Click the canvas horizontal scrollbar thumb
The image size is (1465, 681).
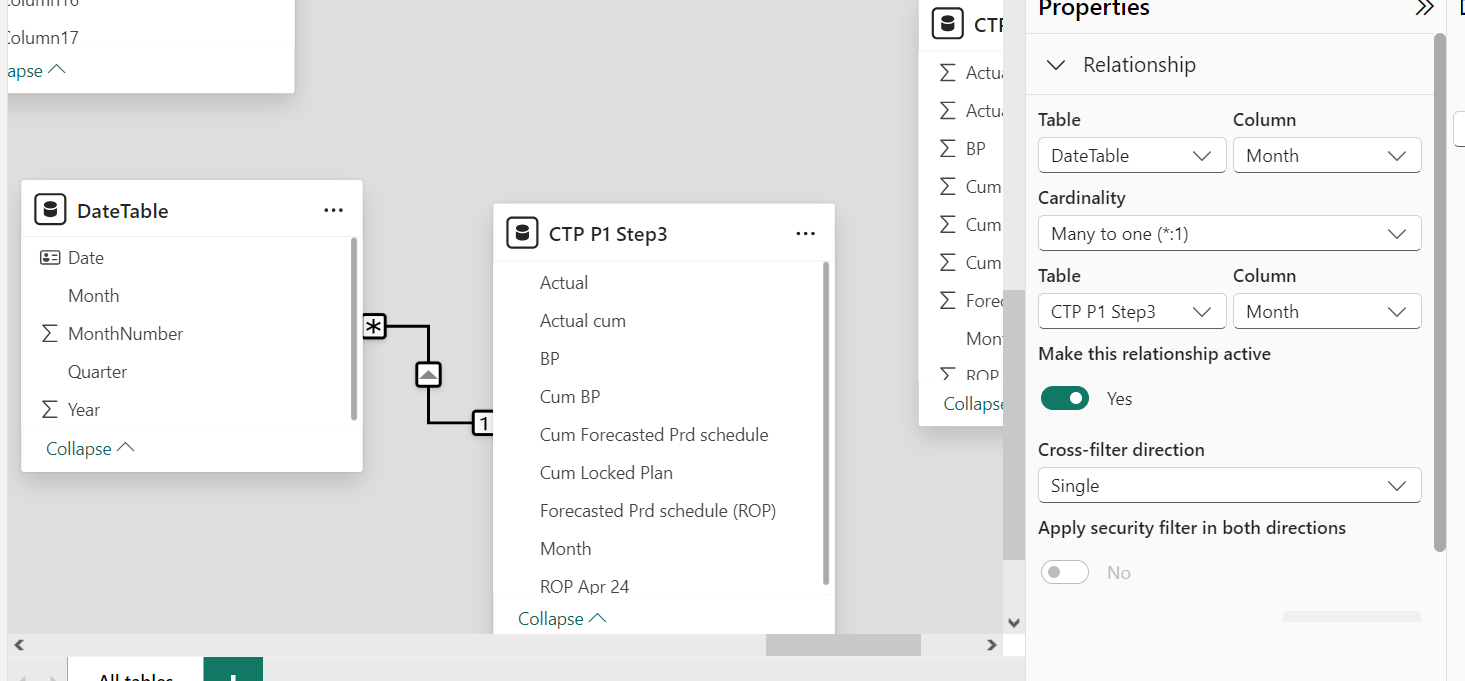[843, 645]
